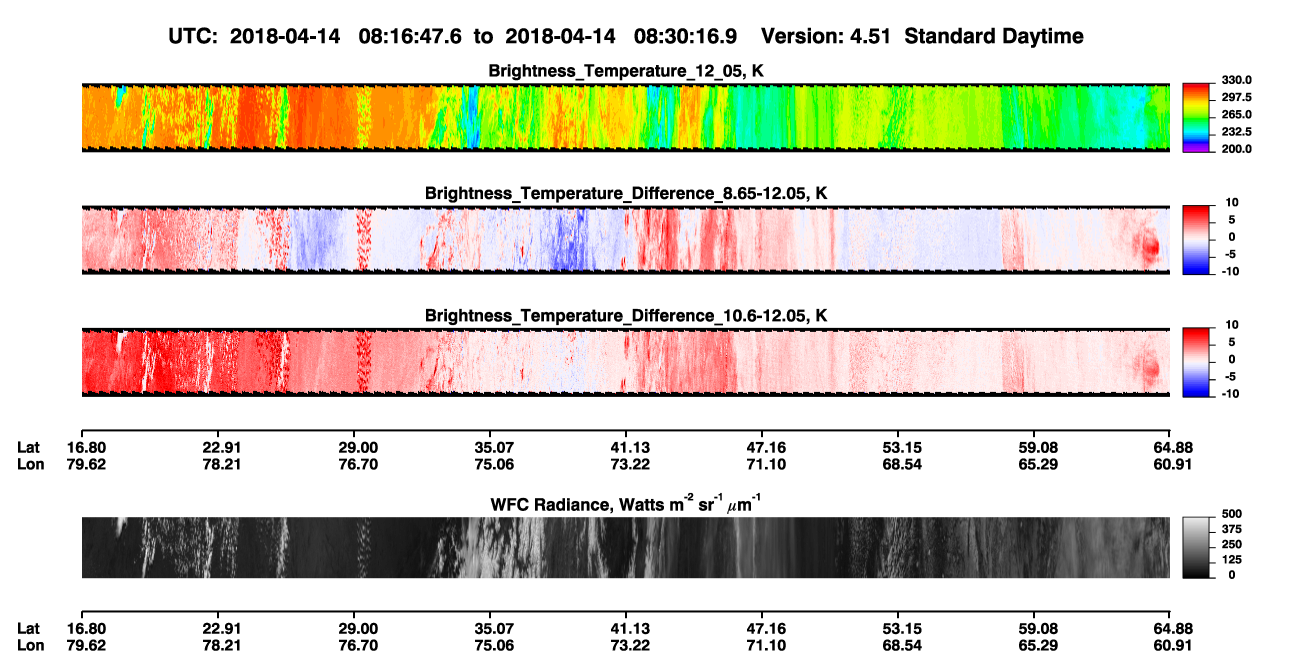This screenshot has height=667, width=1300.
Task: Click longitude 76.70 on the axis below WFC Radiance
Action: (353, 645)
